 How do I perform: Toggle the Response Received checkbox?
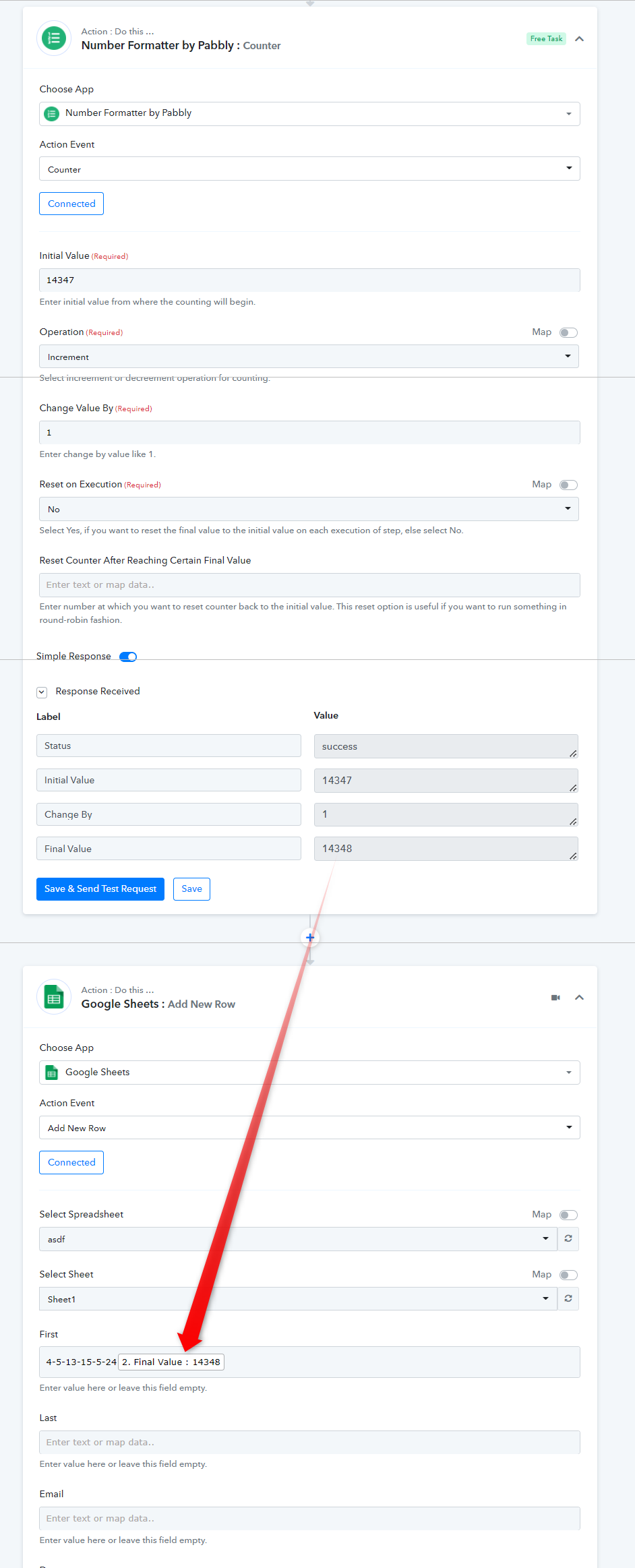pos(42,692)
